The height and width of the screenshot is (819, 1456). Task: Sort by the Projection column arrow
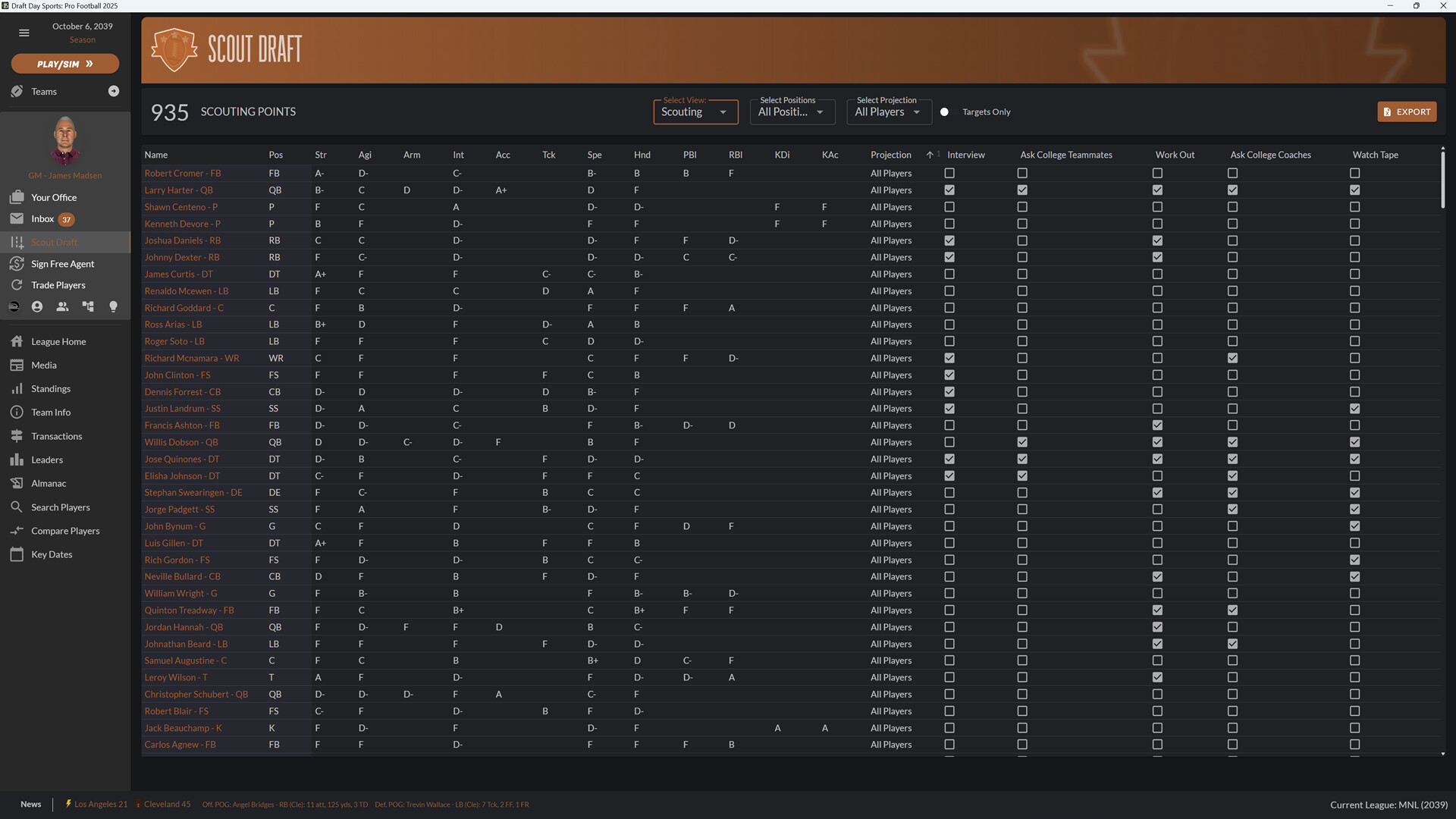931,155
